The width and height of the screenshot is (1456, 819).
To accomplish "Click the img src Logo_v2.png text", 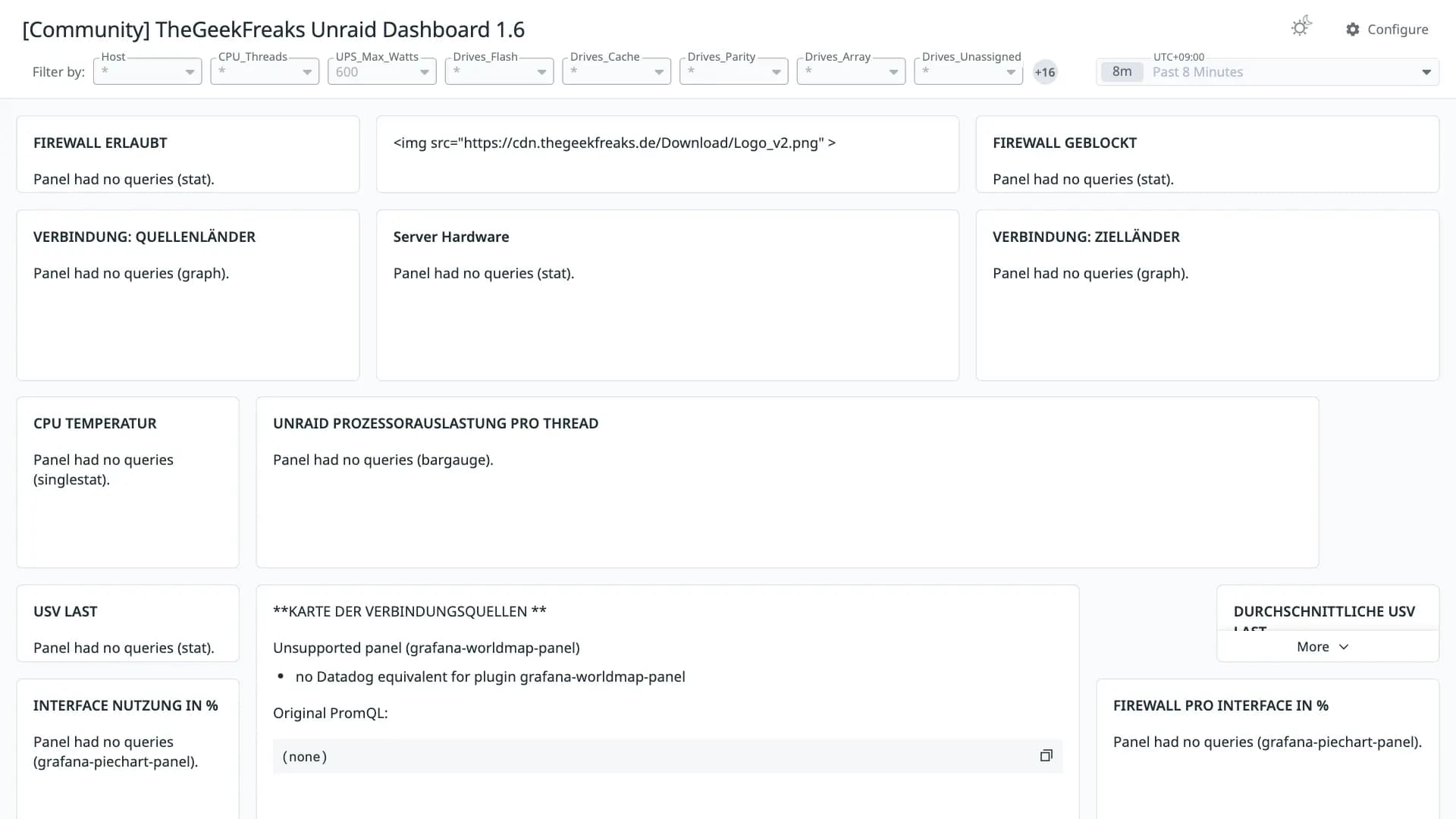I will 614,143.
